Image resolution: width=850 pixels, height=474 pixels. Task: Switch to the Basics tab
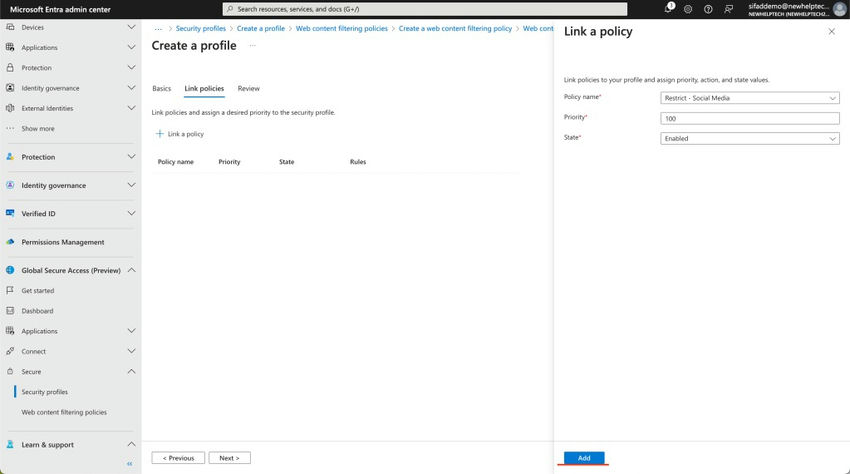point(162,88)
